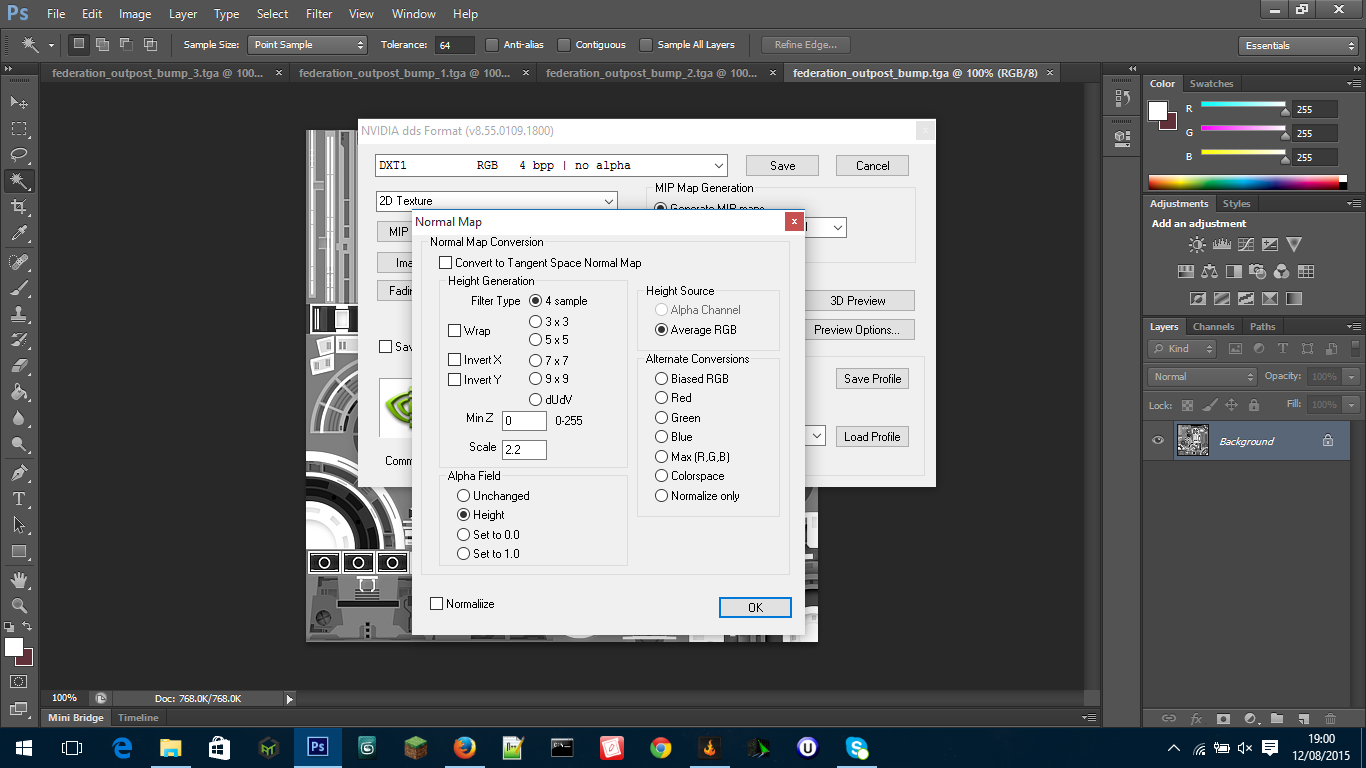This screenshot has width=1366, height=768.
Task: Choose the 3 x 3 filter type
Action: [535, 322]
